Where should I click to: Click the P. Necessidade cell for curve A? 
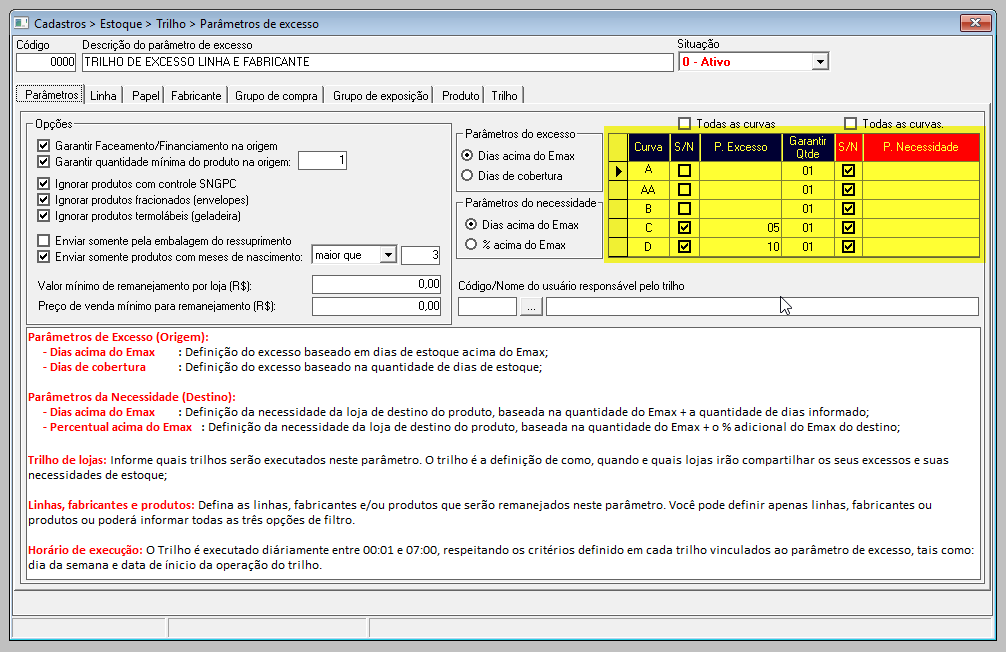[x=921, y=171]
